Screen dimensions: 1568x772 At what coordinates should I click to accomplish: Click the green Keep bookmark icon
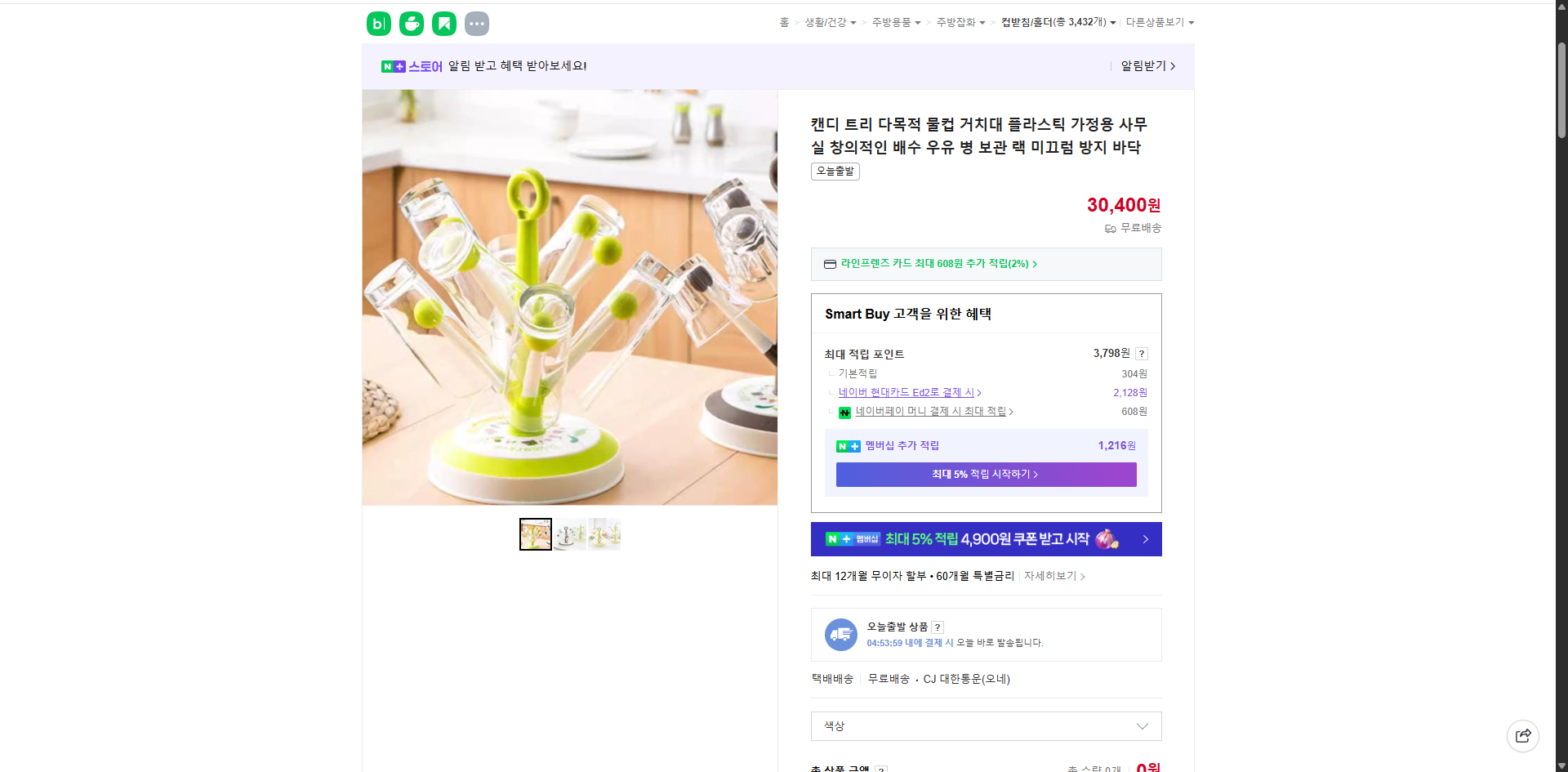(443, 23)
